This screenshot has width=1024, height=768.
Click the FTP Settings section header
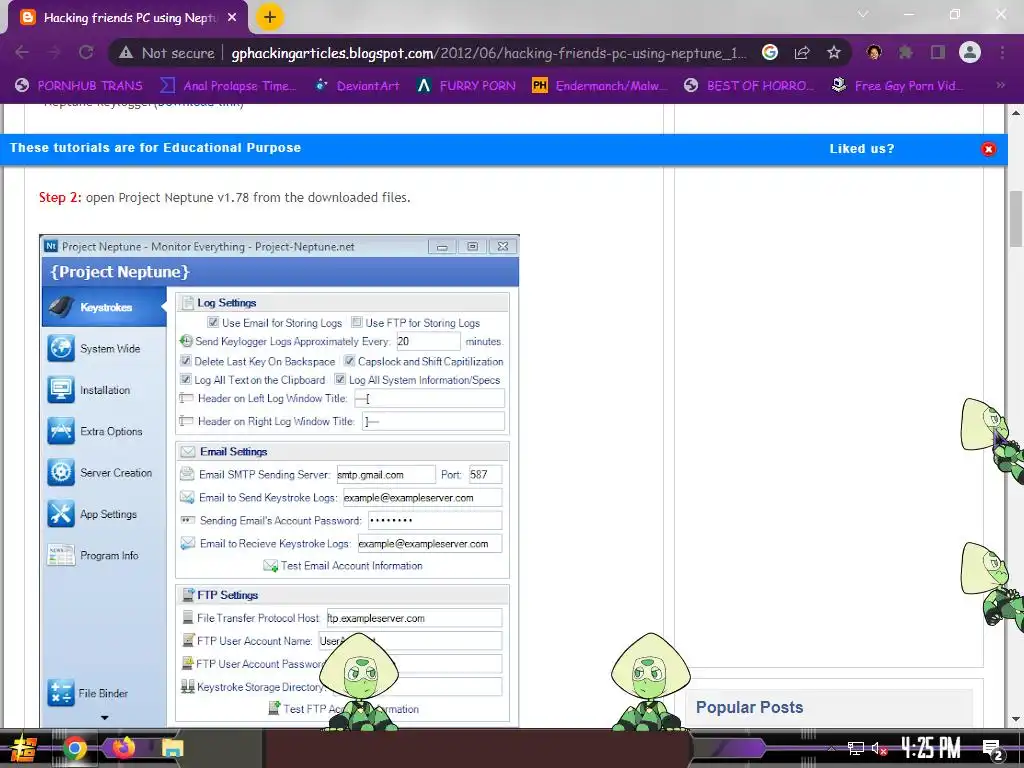(342, 595)
